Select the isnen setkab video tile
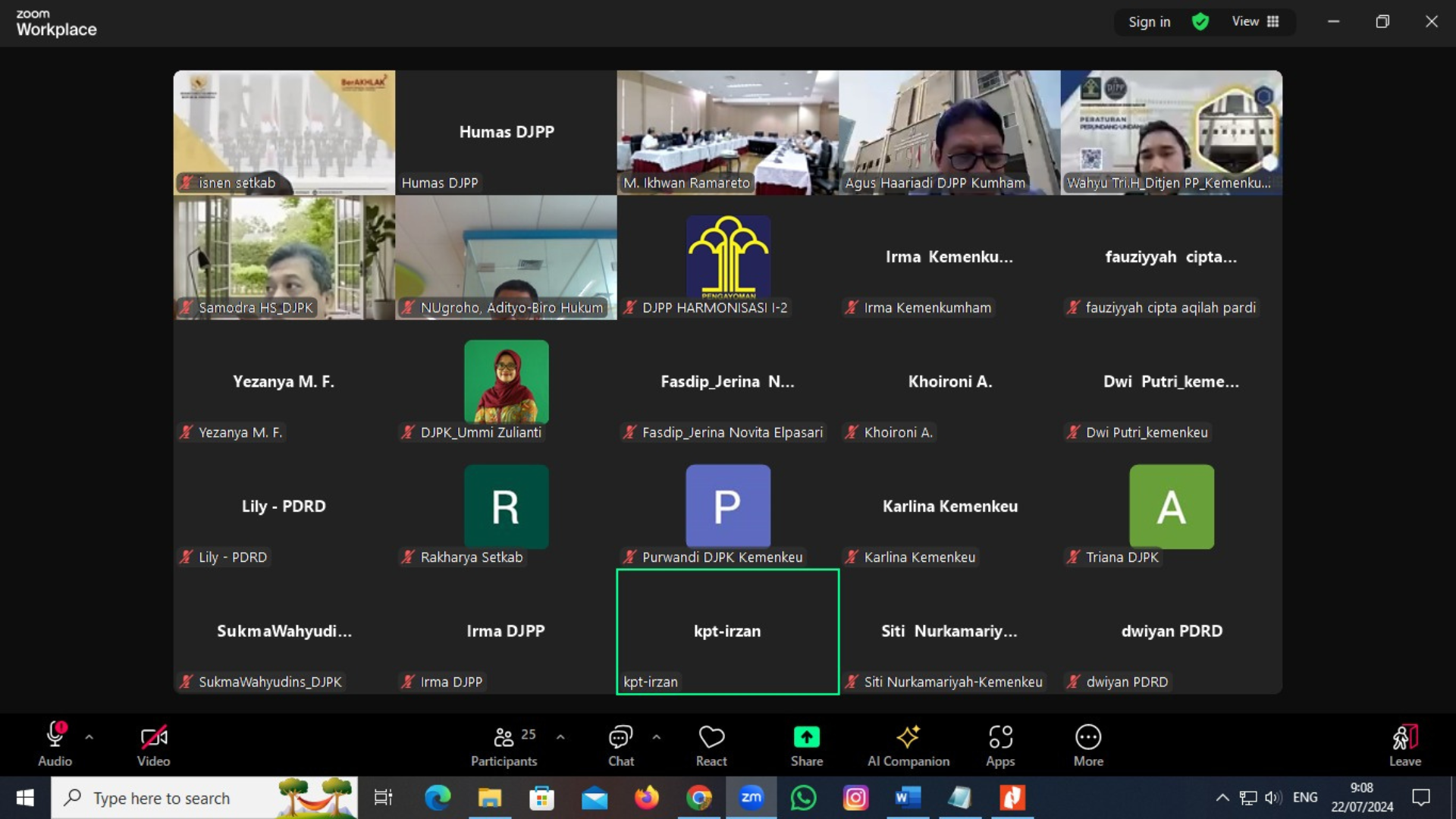 pyautogui.click(x=284, y=133)
